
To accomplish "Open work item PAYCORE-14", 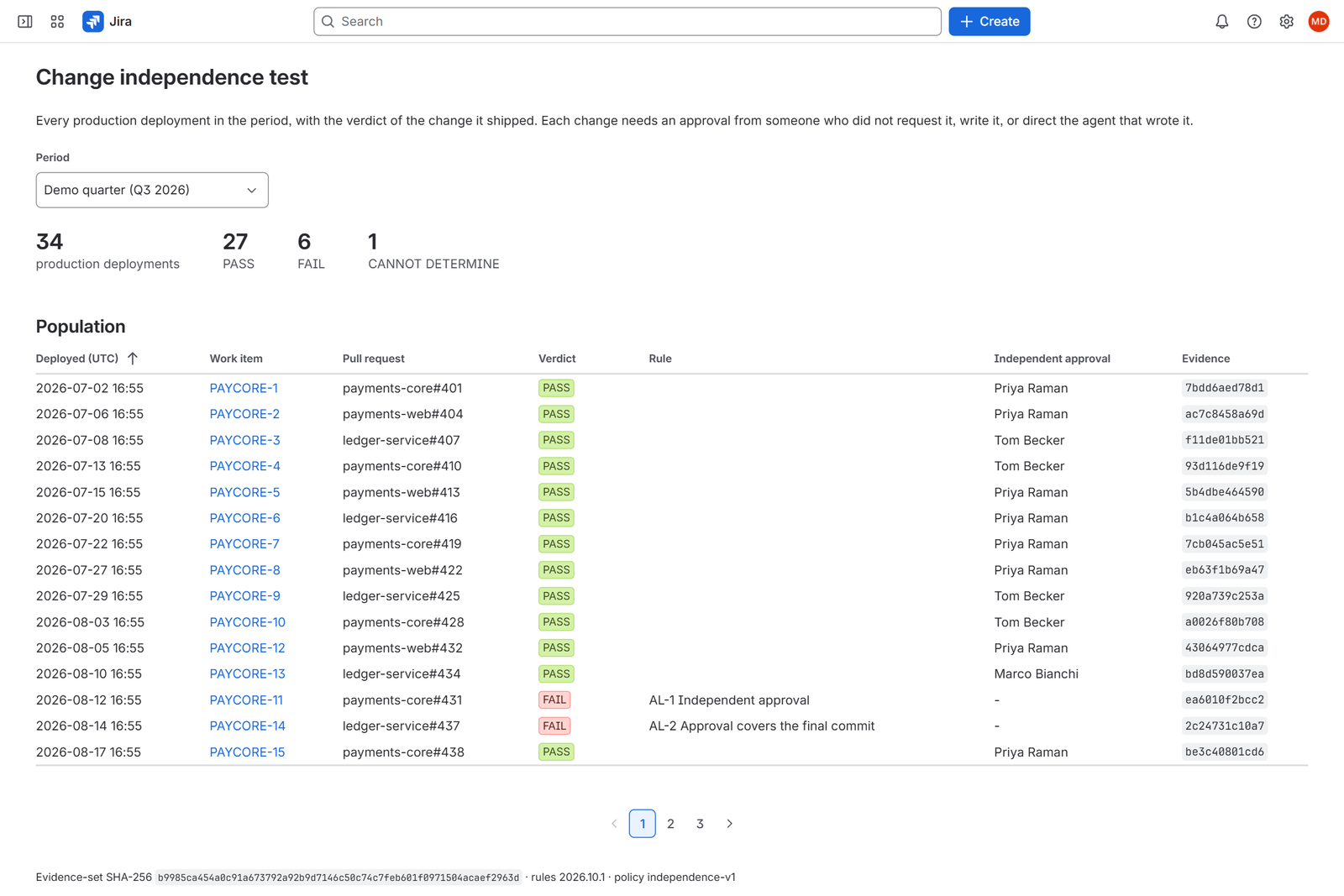I will tap(248, 726).
